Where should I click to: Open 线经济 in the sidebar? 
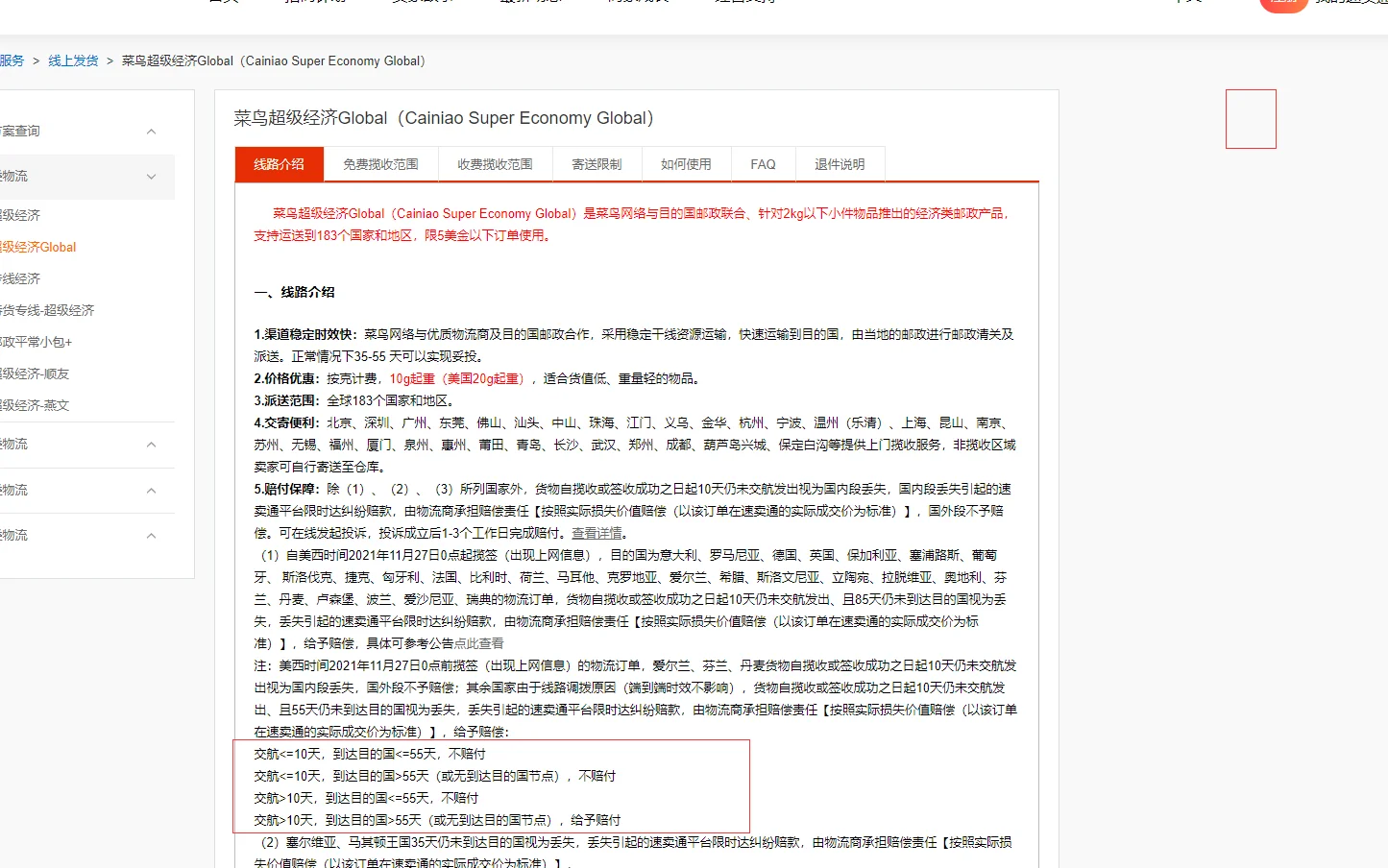tap(20, 278)
